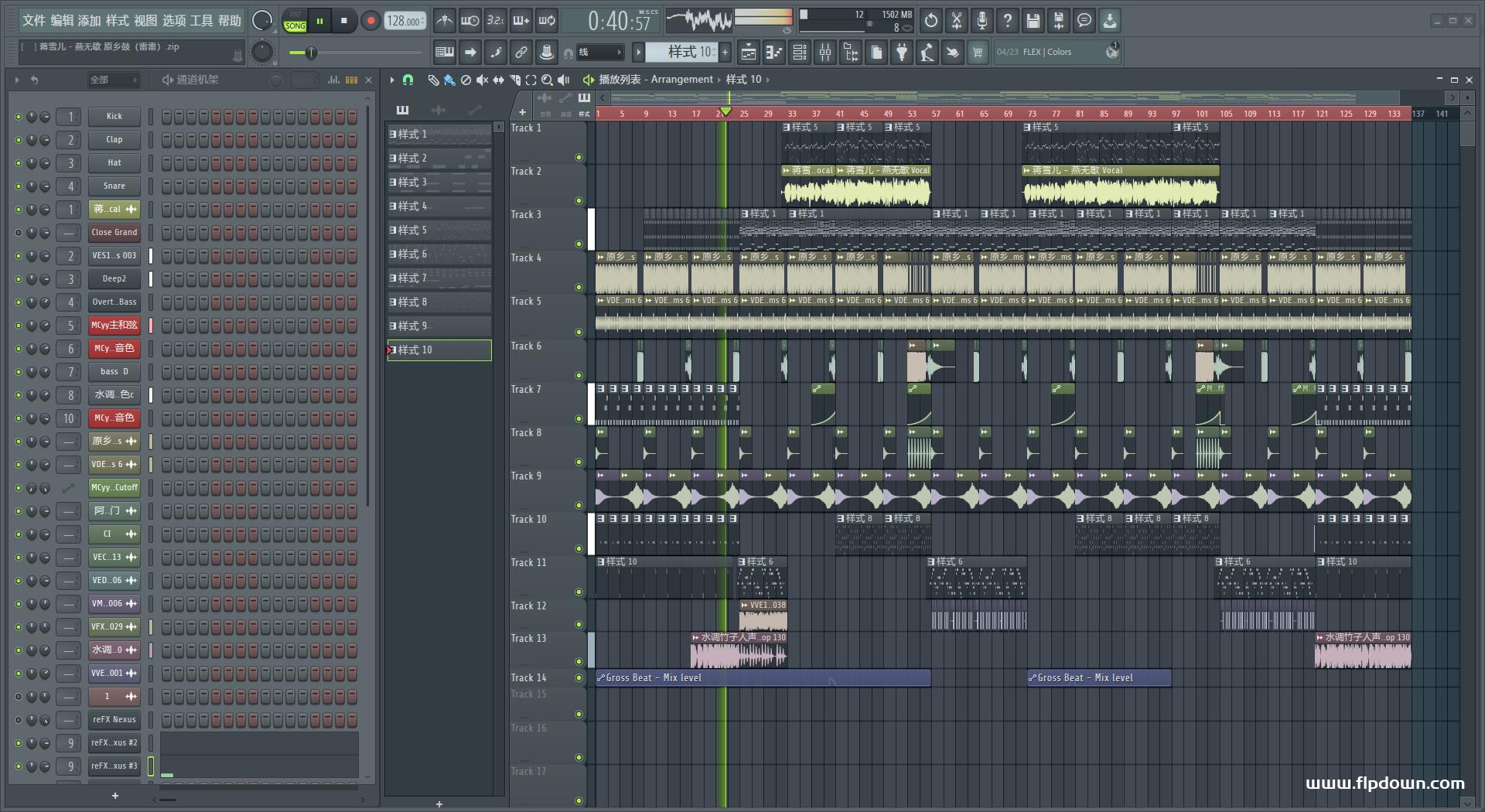
Task: Select the zoom magnifier tool
Action: point(547,80)
